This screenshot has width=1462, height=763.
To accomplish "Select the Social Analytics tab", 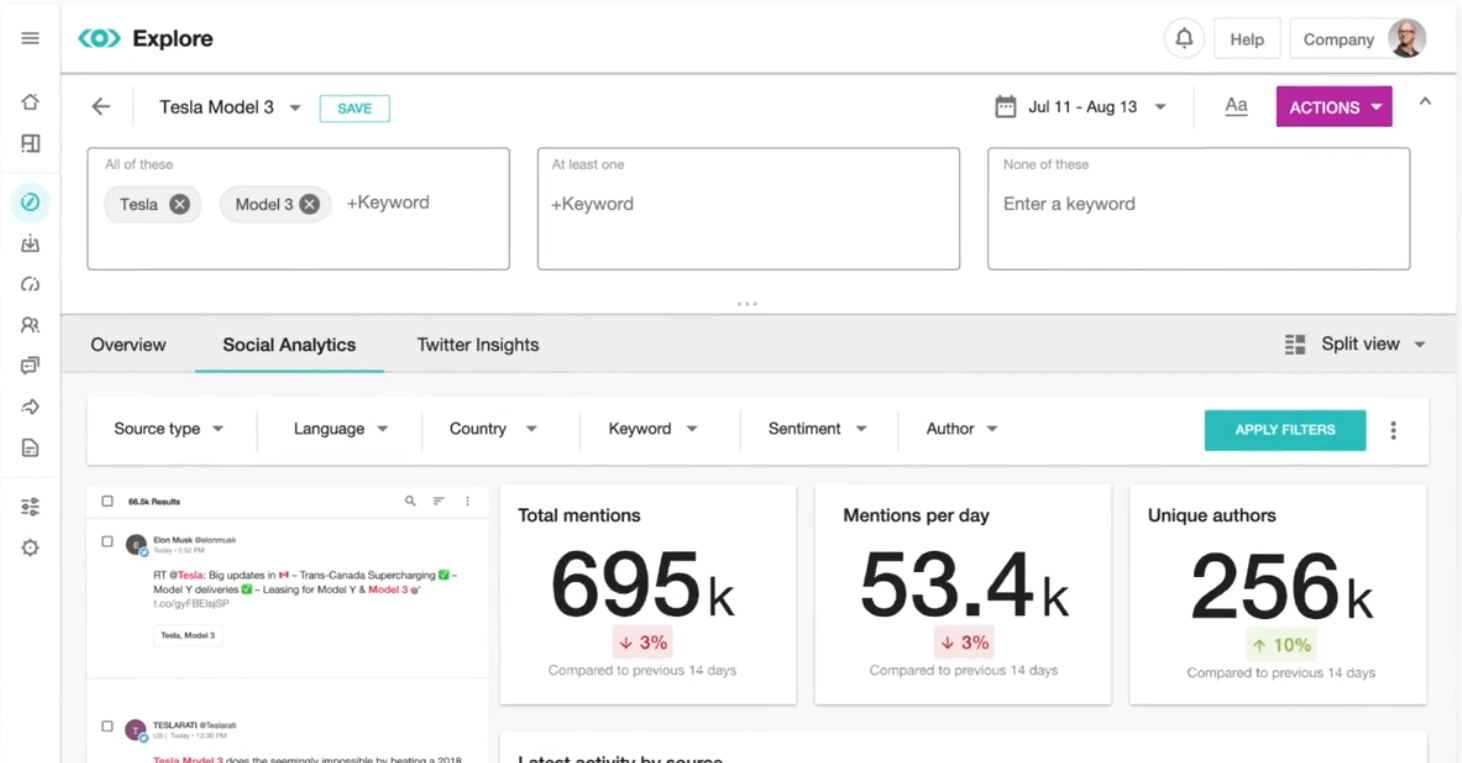I will 289,345.
